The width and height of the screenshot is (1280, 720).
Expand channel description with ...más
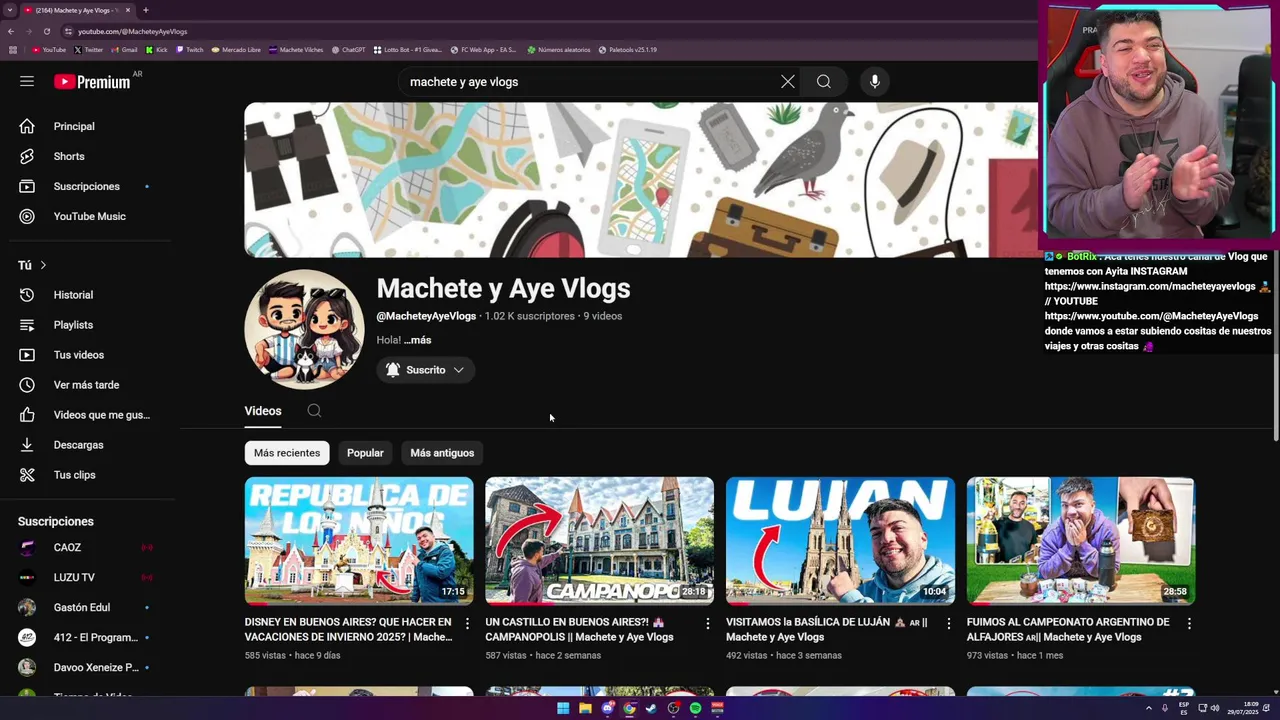pyautogui.click(x=418, y=340)
